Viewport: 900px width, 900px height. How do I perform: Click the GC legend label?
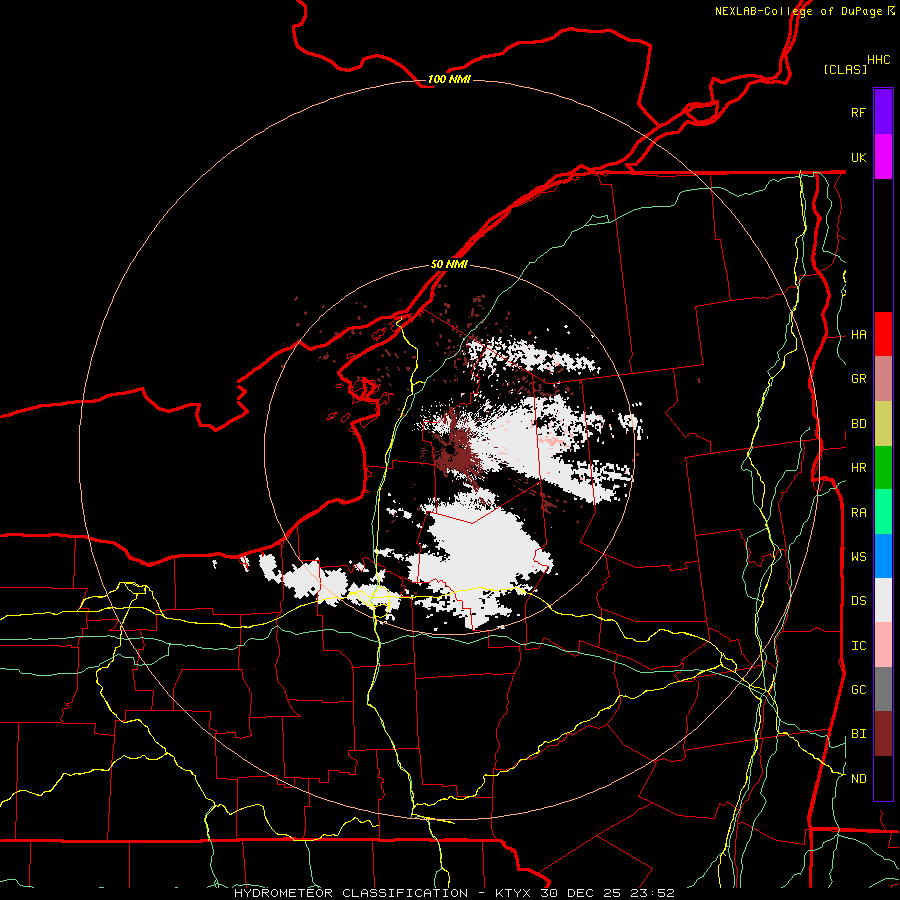858,690
